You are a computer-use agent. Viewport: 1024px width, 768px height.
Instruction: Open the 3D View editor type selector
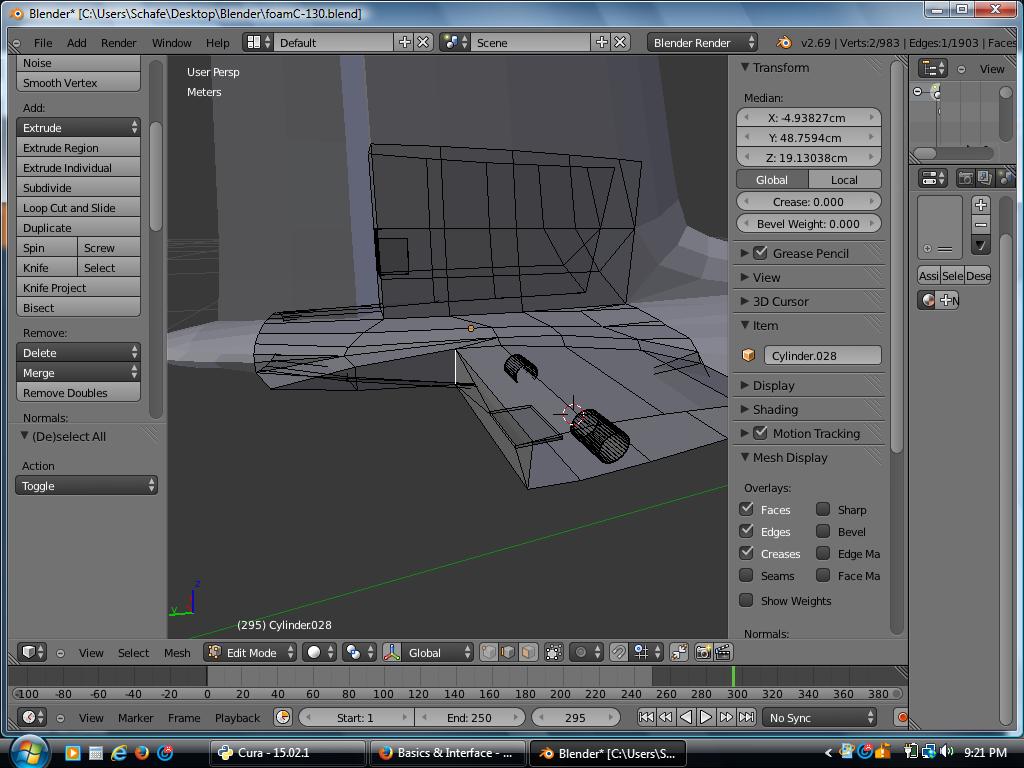31,652
